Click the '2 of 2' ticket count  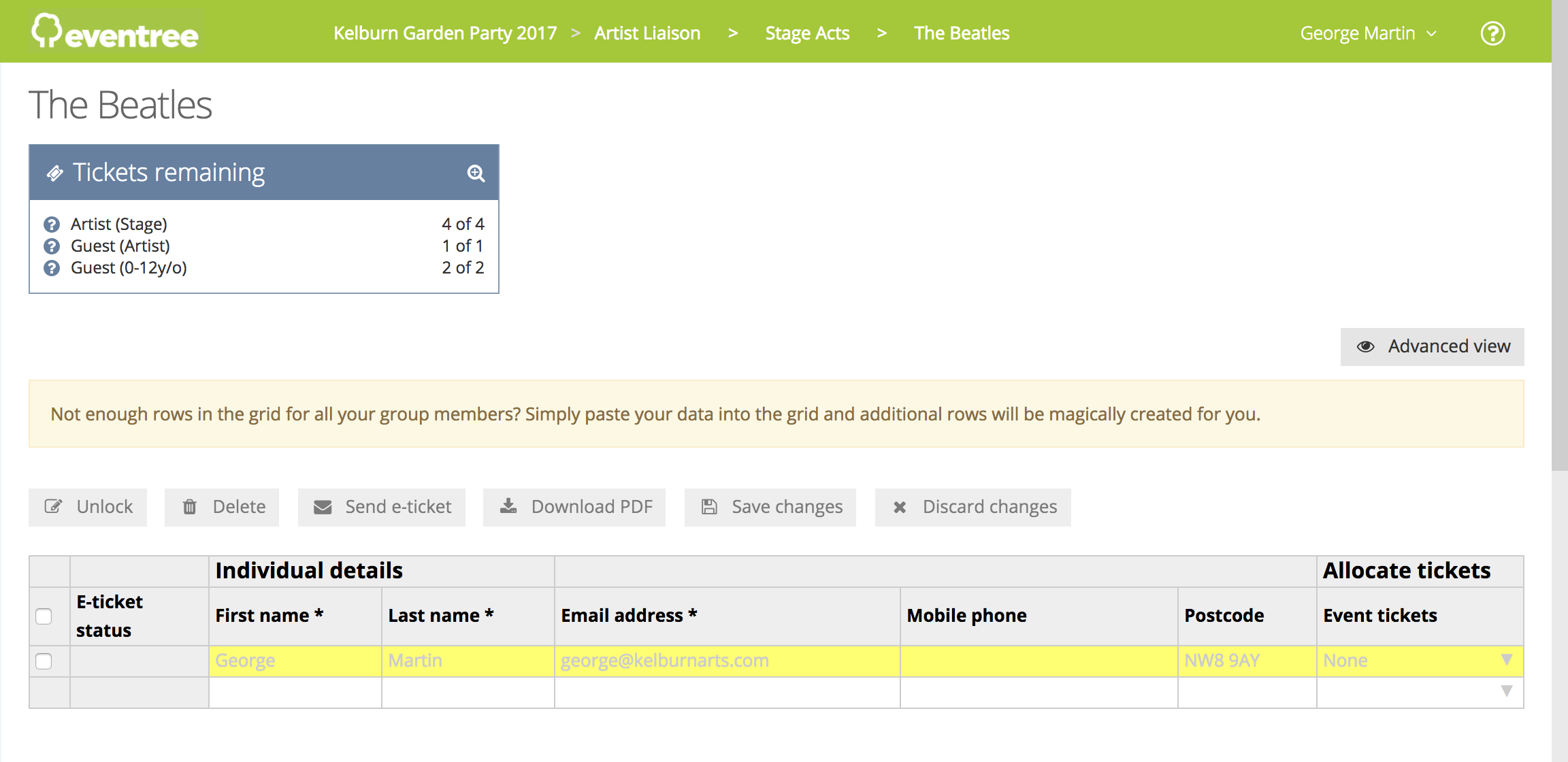click(463, 268)
